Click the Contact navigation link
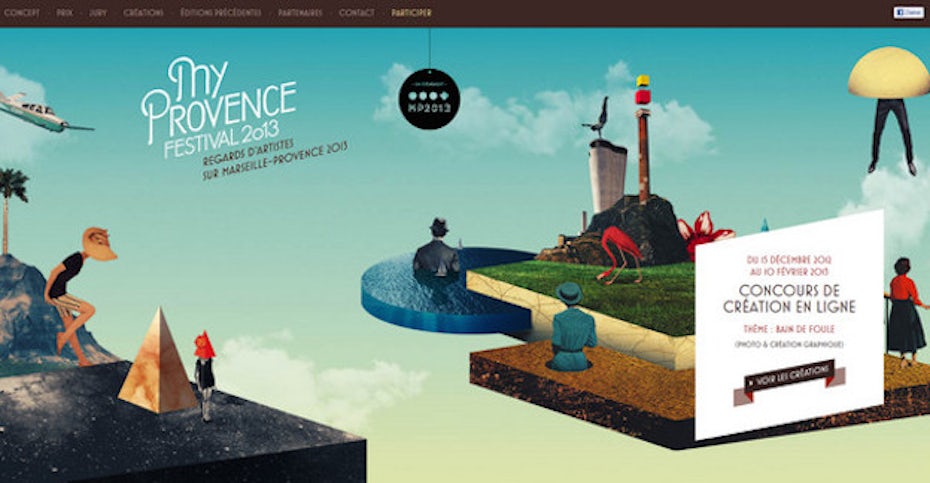 point(357,13)
